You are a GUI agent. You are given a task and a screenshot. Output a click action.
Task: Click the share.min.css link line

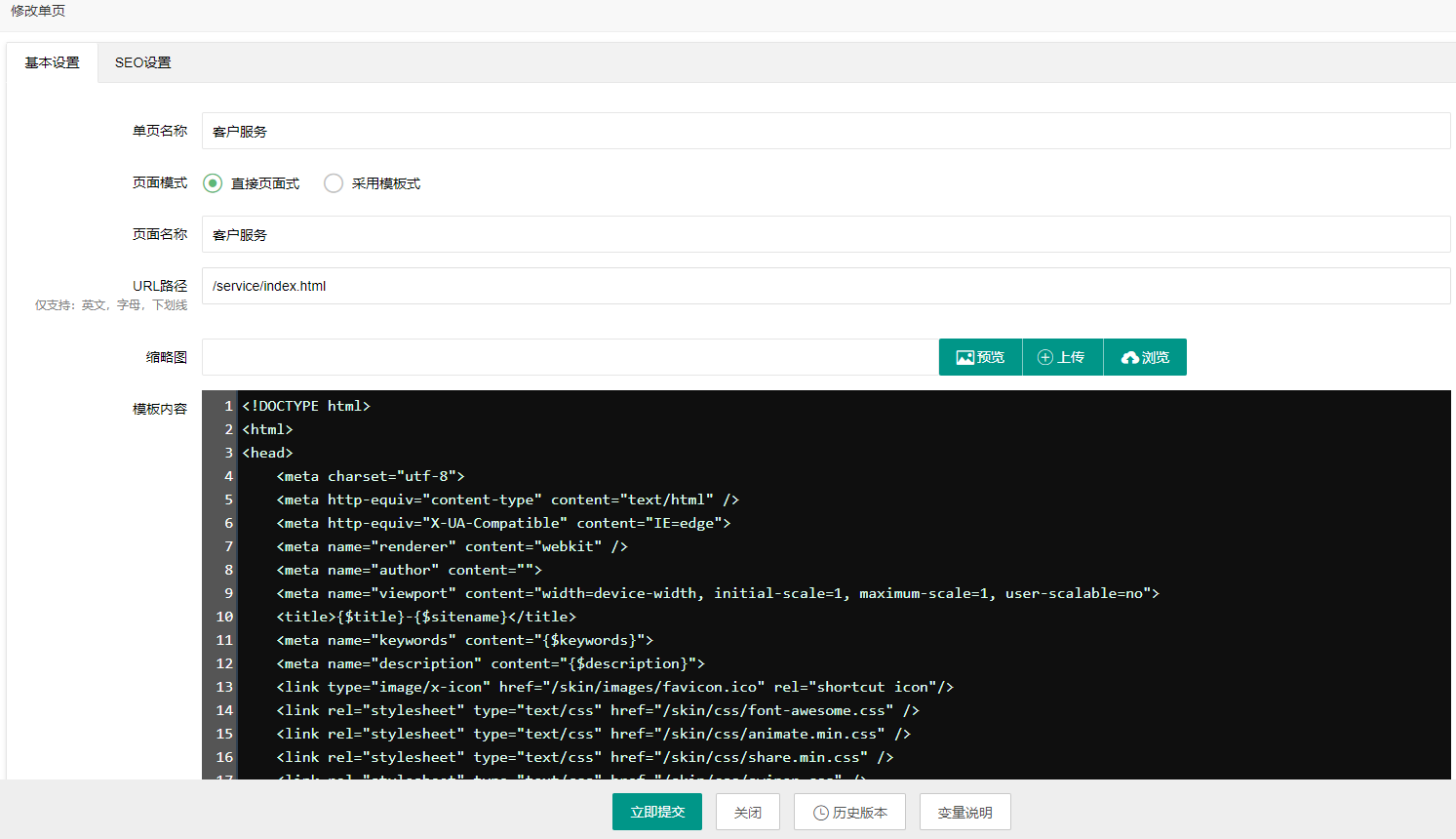pos(585,757)
